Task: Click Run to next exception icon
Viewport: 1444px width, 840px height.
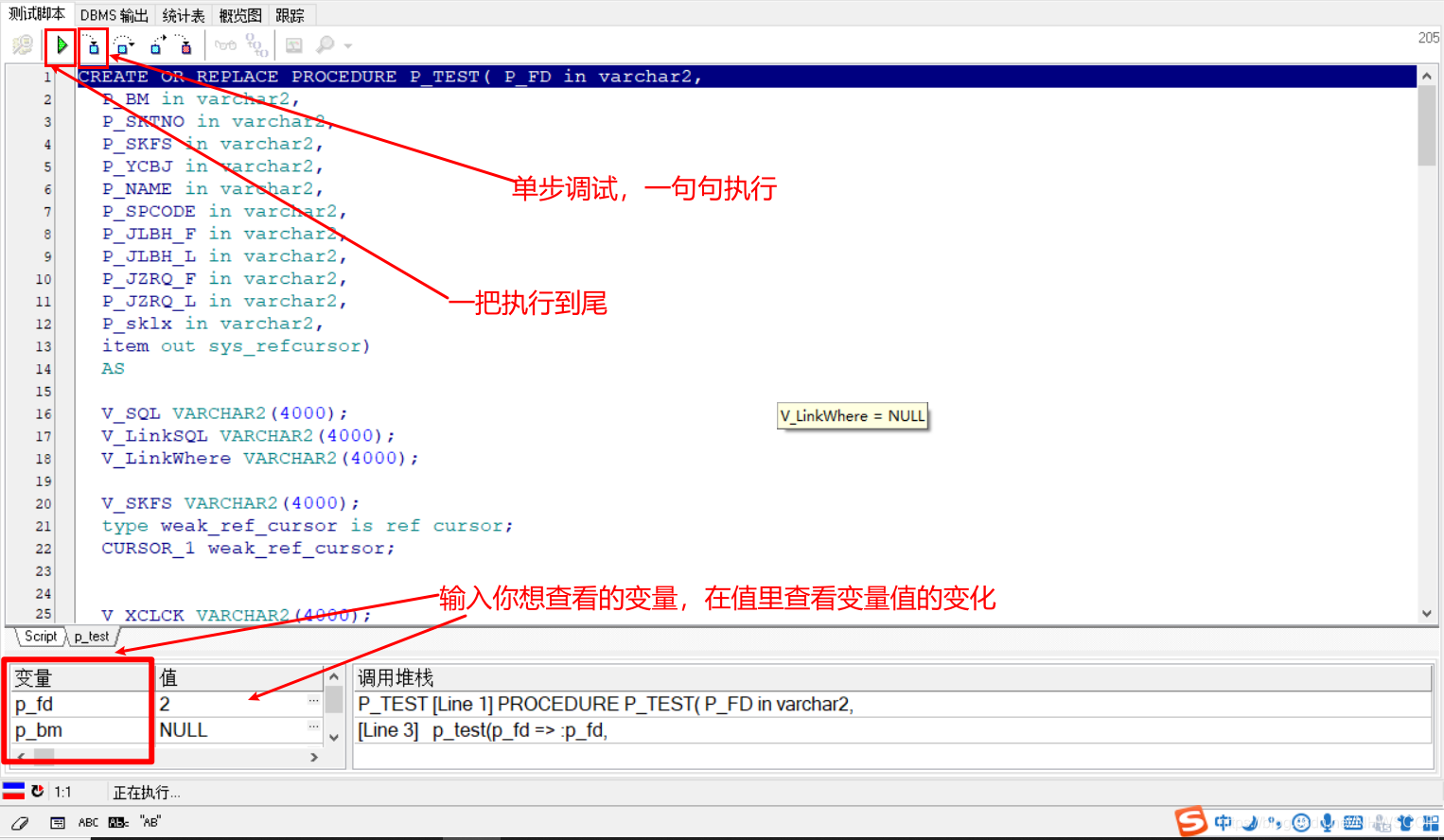Action: (184, 45)
